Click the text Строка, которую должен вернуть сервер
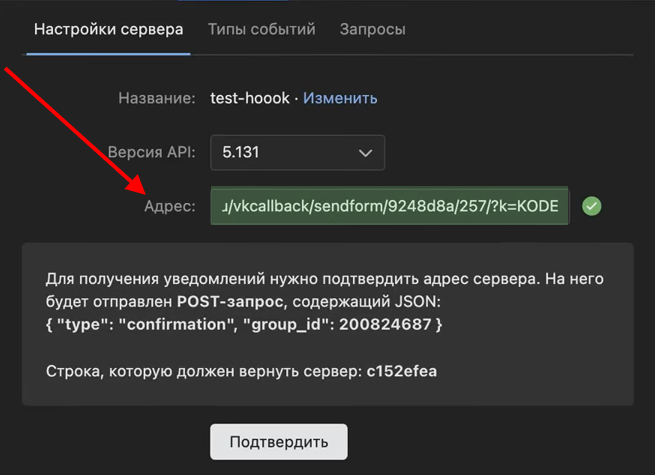Screen dimensions: 655x475 coord(200,371)
